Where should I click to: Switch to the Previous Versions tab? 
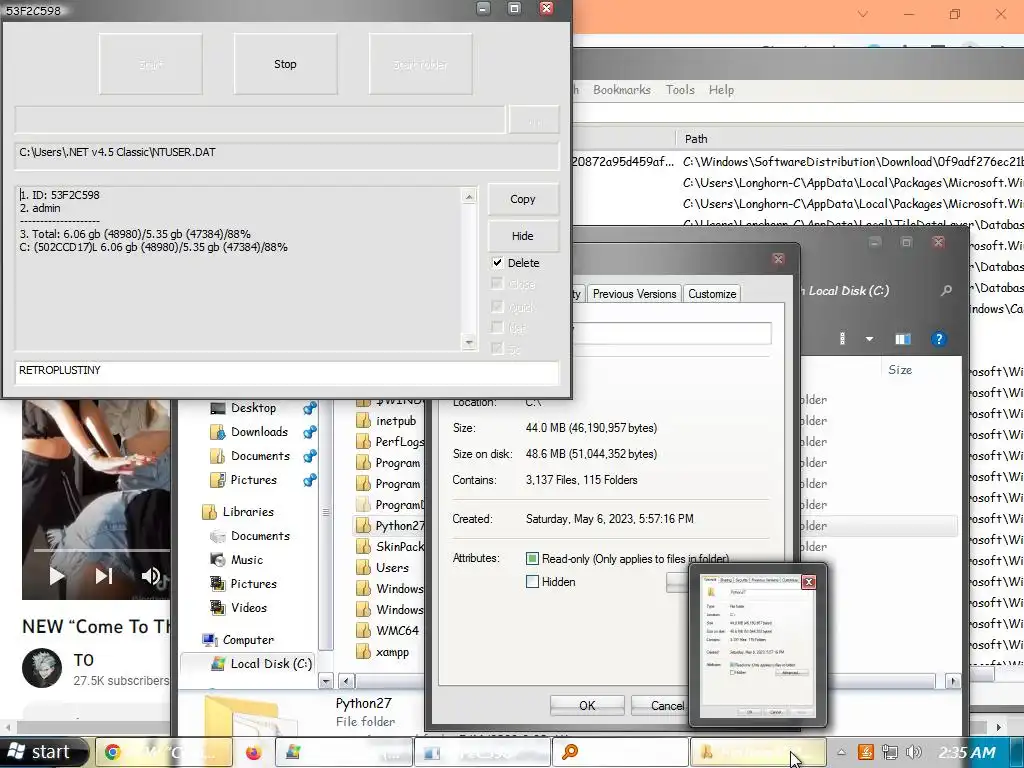(x=634, y=294)
